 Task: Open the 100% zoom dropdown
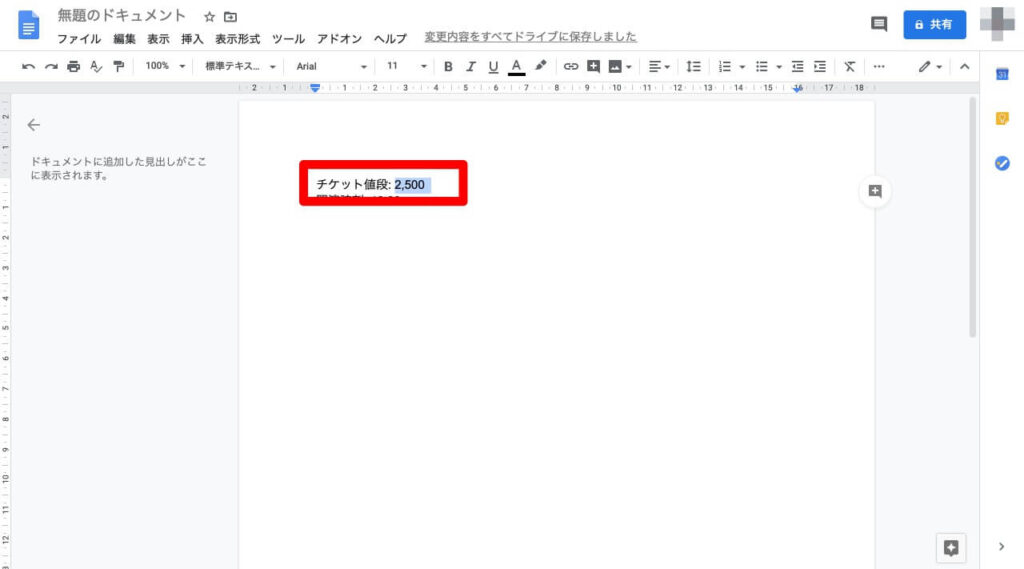(x=165, y=66)
